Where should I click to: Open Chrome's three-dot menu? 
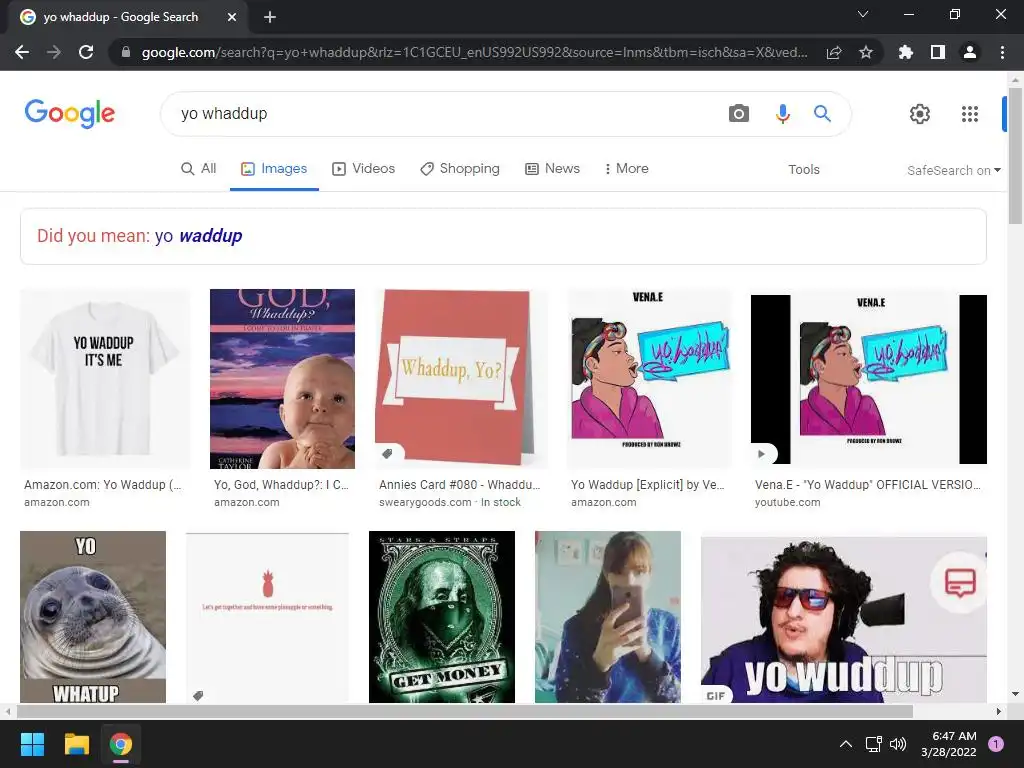(x=1002, y=52)
